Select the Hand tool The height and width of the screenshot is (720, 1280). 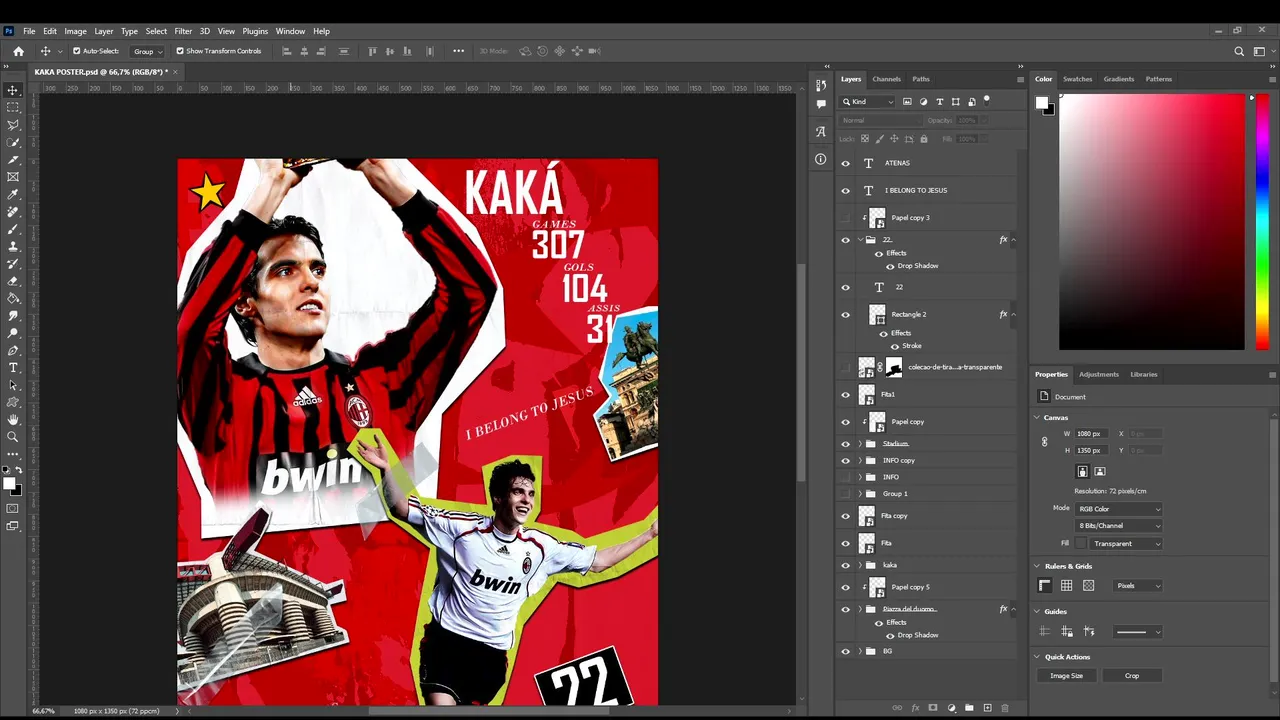pyautogui.click(x=13, y=419)
